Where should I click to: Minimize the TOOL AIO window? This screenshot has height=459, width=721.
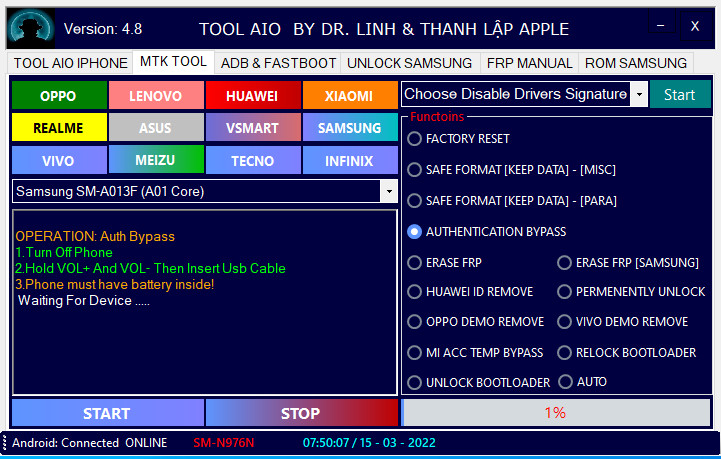coord(661,25)
